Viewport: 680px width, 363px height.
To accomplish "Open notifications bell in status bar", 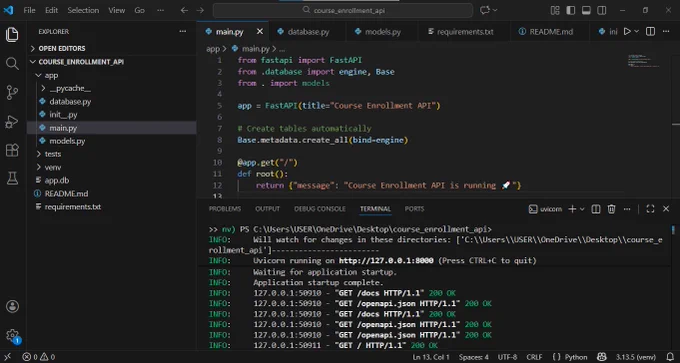I will pyautogui.click(x=670, y=357).
